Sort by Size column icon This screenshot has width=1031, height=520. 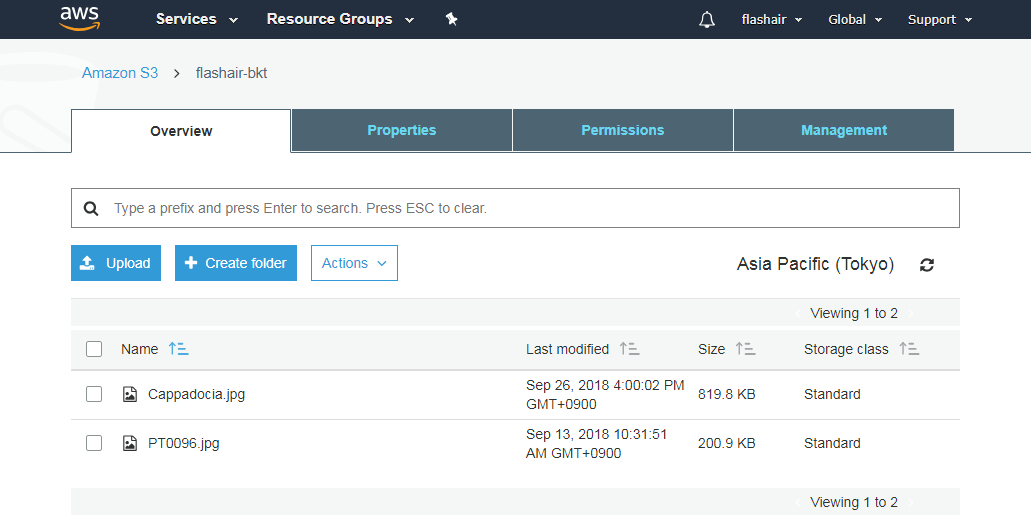pos(745,349)
